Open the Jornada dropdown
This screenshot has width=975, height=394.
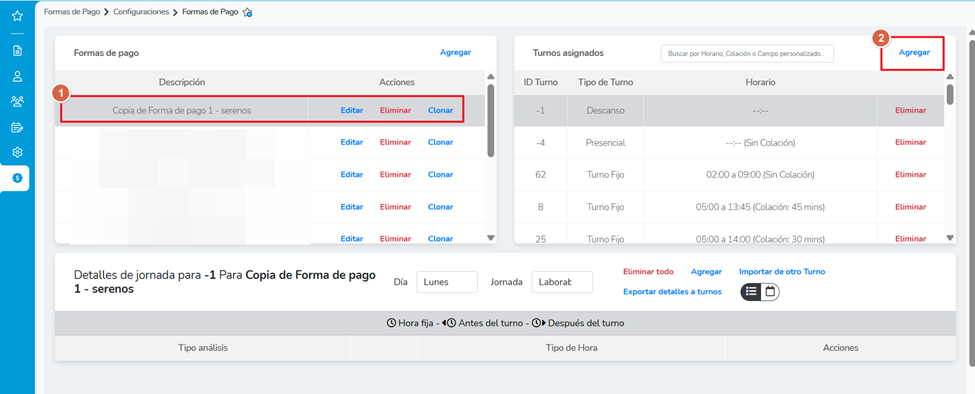562,282
